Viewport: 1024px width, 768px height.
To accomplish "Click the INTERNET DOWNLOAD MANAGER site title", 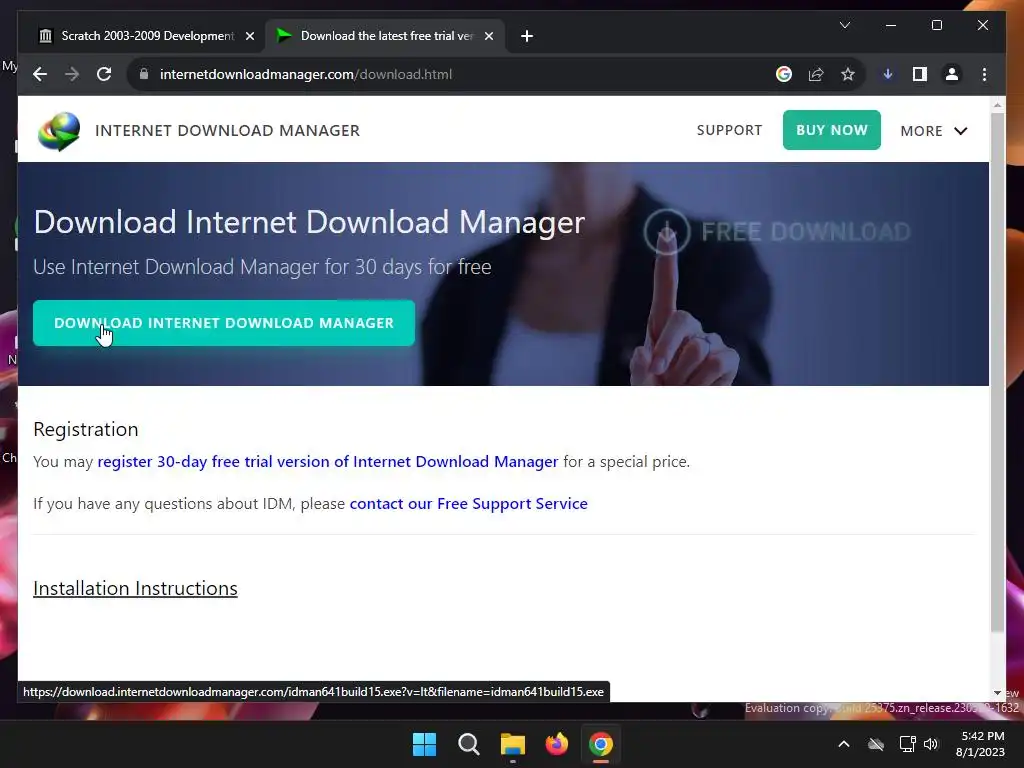I will [x=227, y=131].
